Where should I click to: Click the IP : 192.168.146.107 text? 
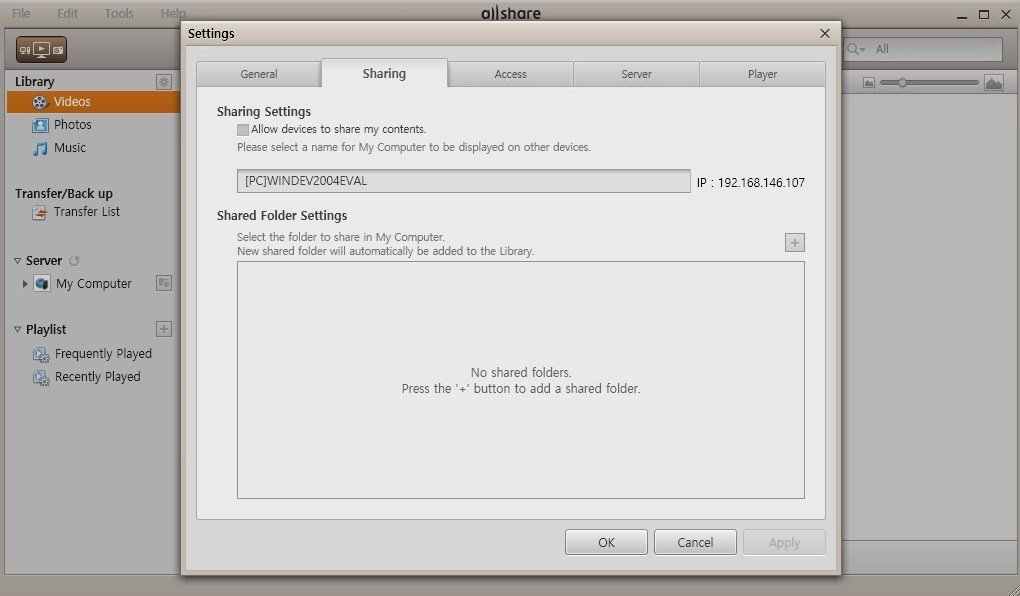751,183
